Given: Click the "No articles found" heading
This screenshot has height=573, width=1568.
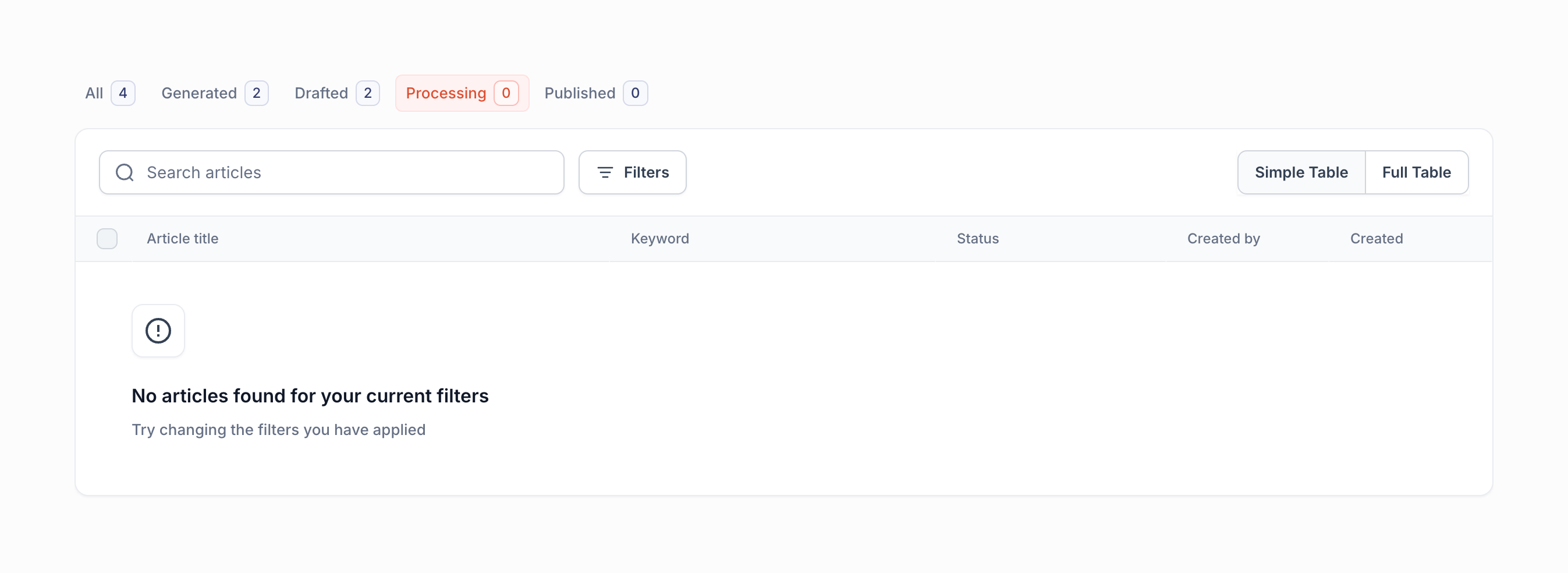Looking at the screenshot, I should point(310,396).
